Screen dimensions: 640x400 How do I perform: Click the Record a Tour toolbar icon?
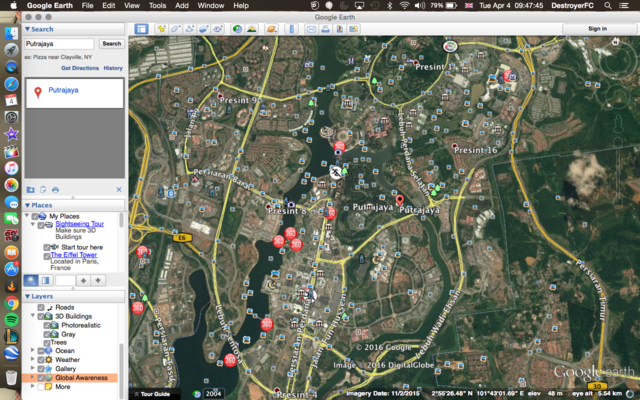(218, 29)
